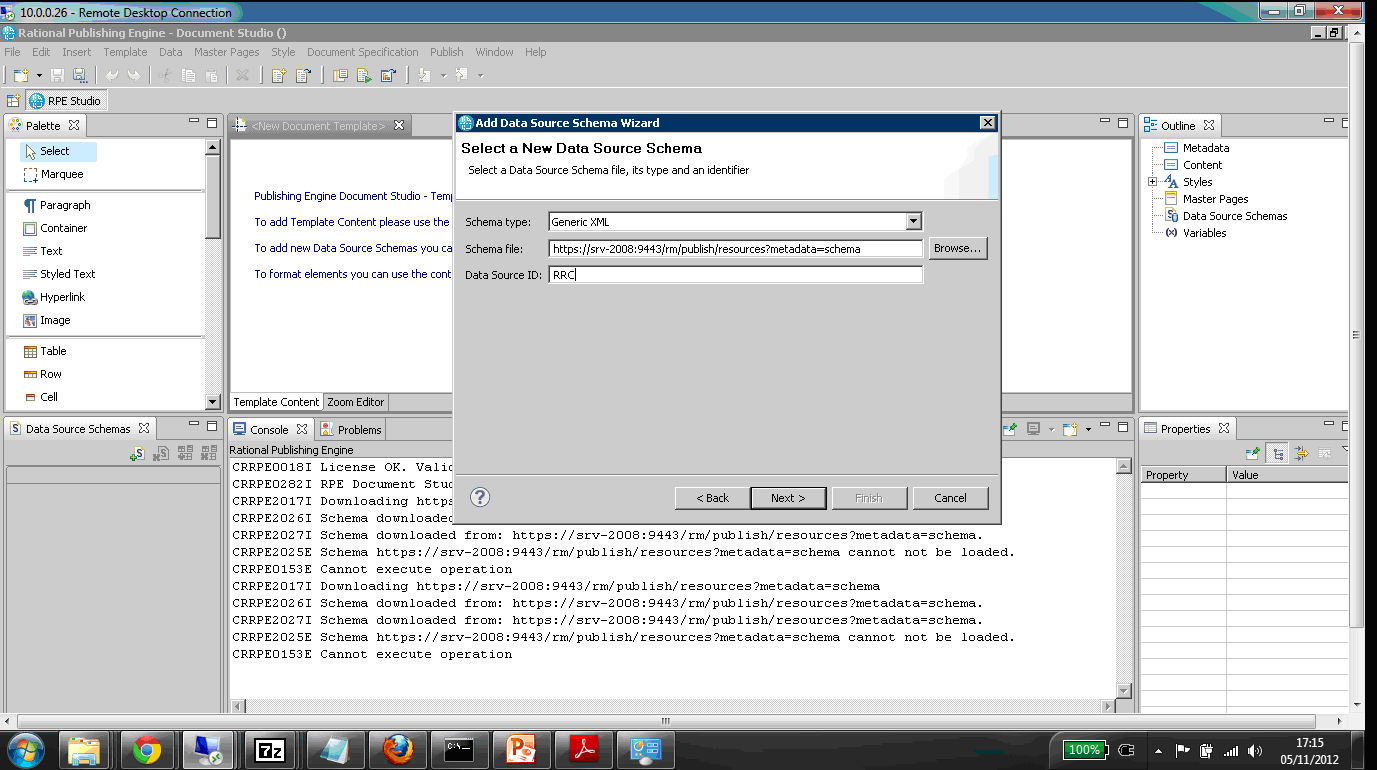Image resolution: width=1377 pixels, height=770 pixels.
Task: Click the Save toolbar icon
Action: (x=57, y=75)
